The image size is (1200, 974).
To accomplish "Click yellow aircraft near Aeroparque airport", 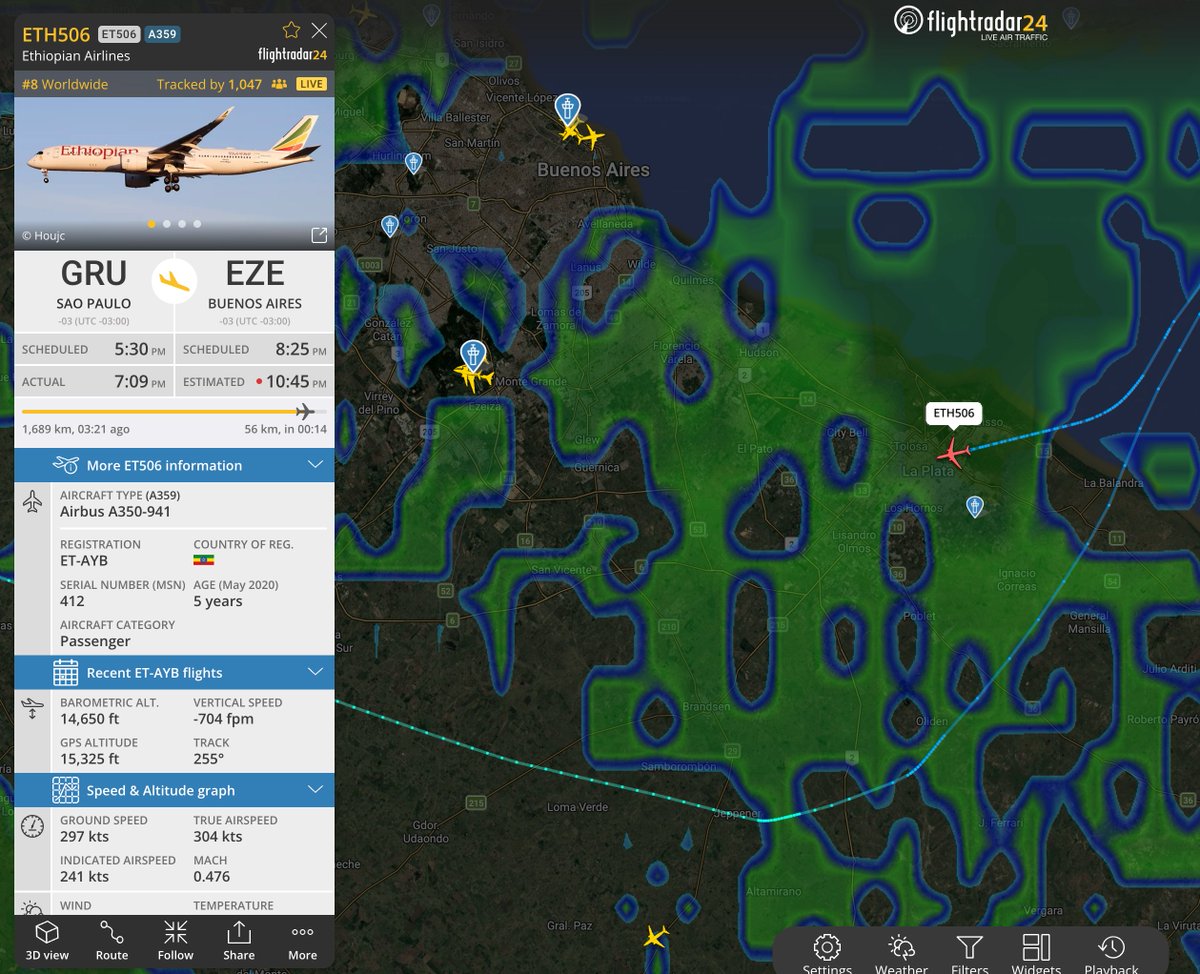I will 592,136.
